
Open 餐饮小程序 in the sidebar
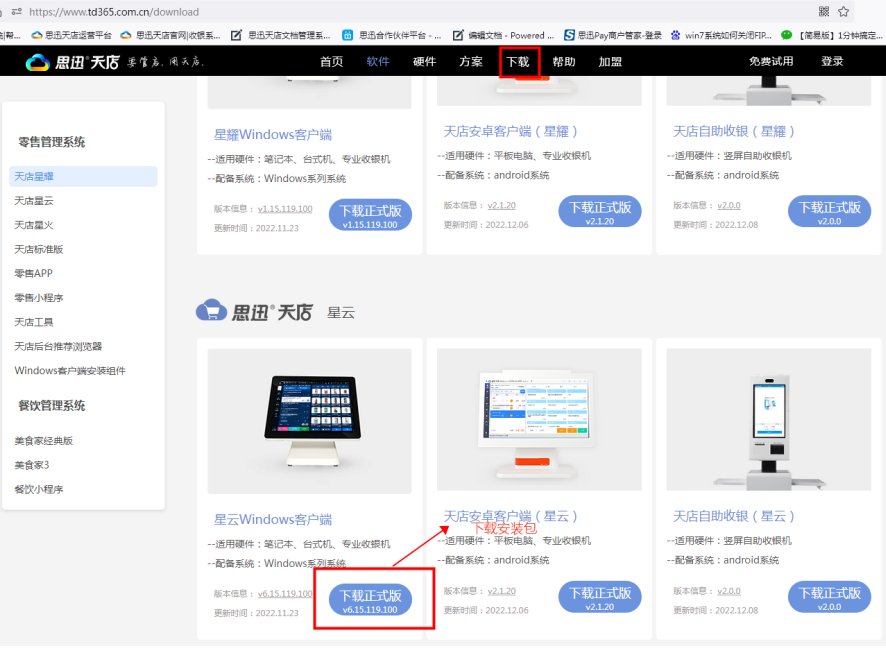point(39,489)
